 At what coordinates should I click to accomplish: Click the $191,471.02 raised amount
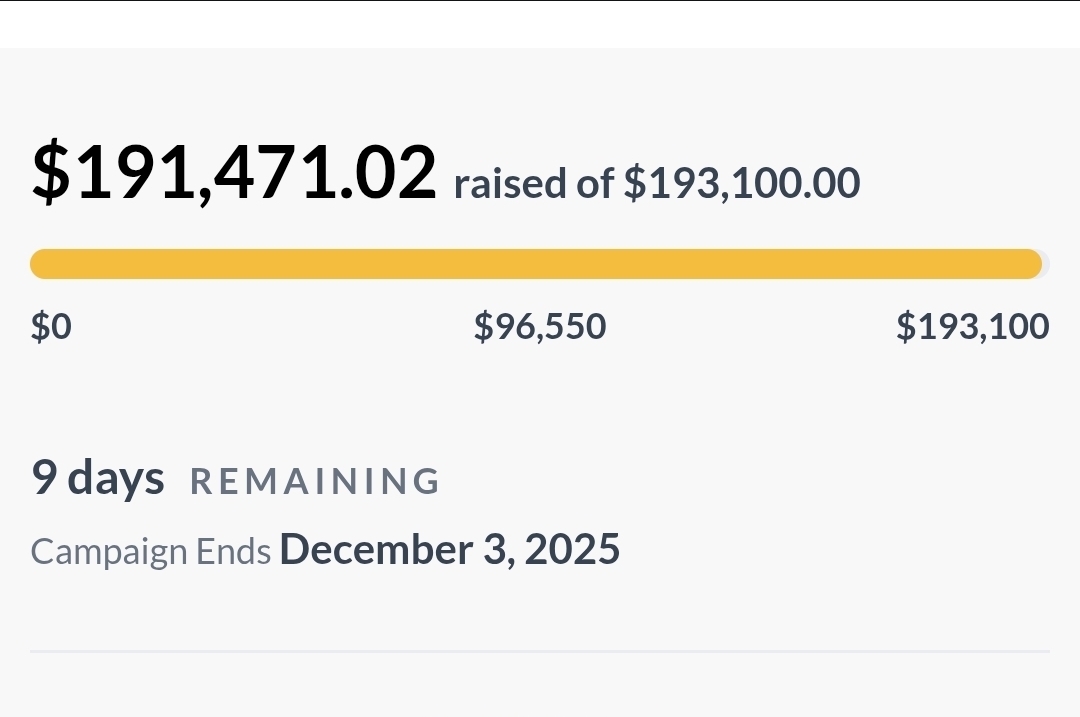click(235, 173)
